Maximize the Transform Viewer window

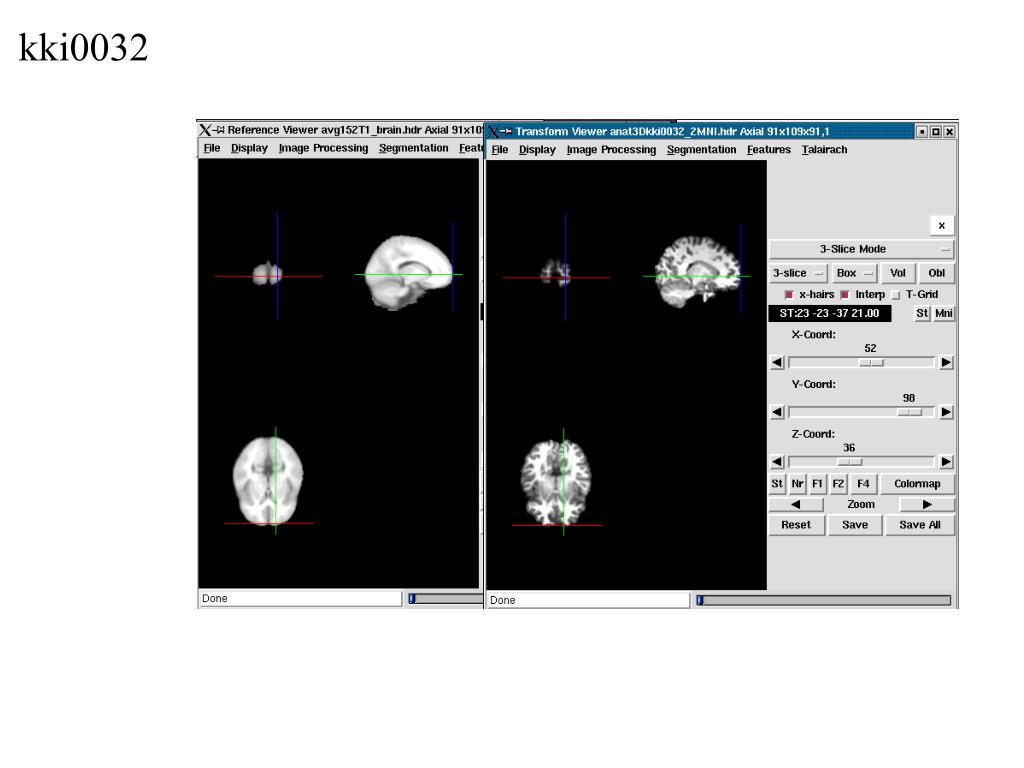[935, 132]
